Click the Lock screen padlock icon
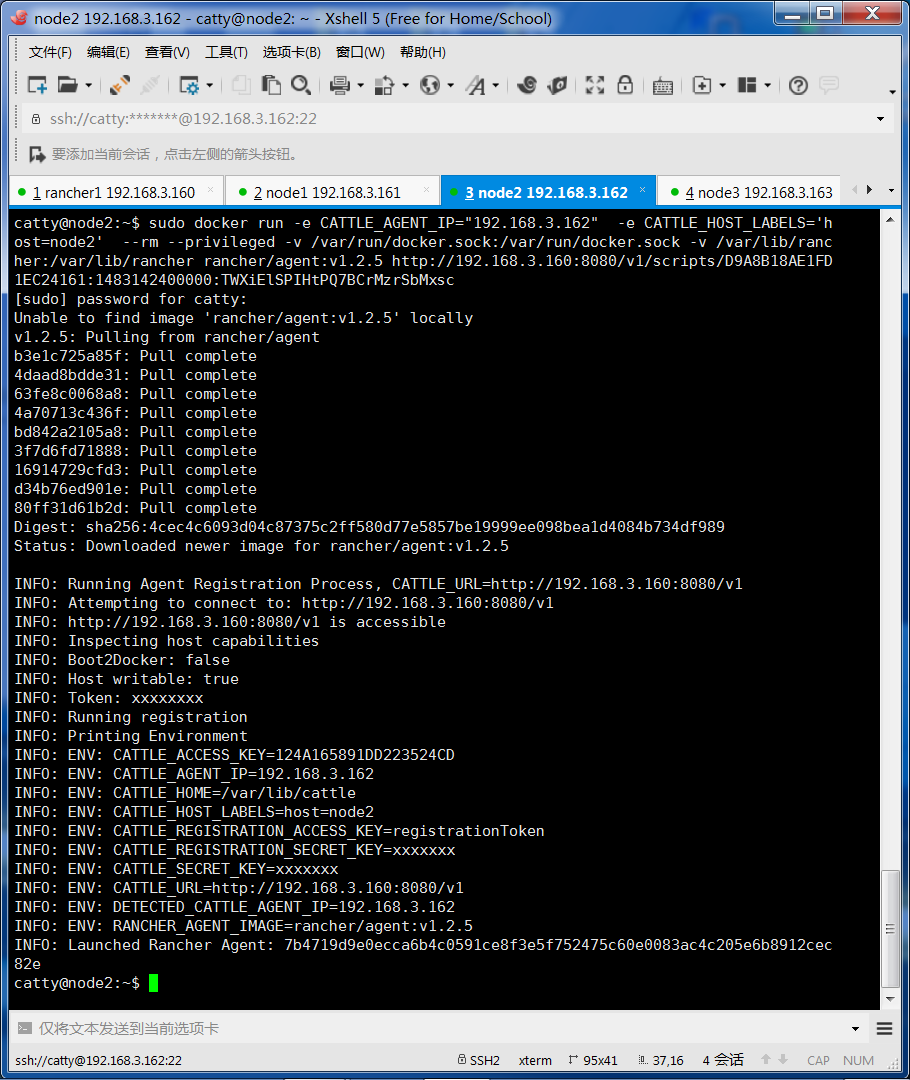The width and height of the screenshot is (910, 1080). [x=625, y=85]
